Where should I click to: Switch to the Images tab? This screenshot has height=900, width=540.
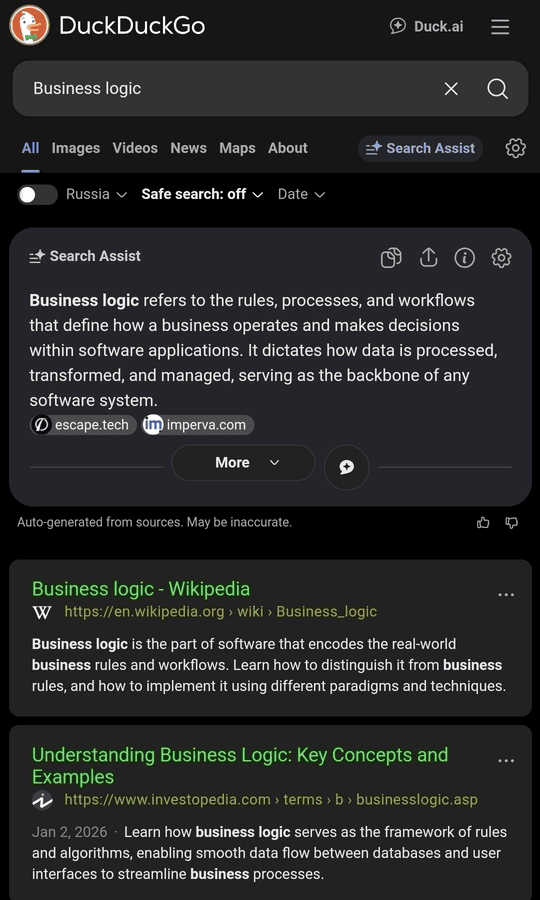pos(76,148)
